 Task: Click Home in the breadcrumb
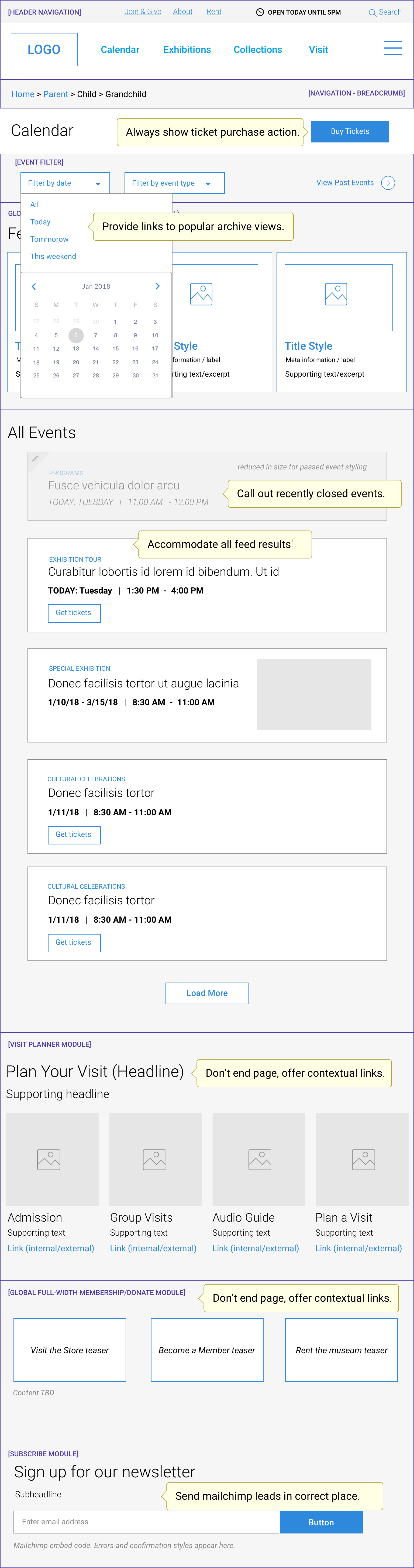point(23,94)
